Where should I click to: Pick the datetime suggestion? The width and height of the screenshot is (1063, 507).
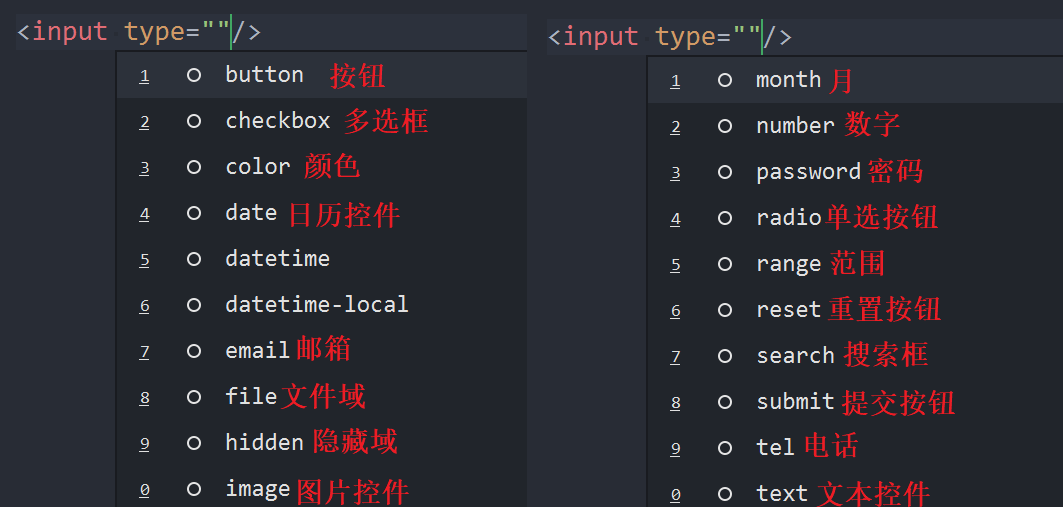click(322, 260)
